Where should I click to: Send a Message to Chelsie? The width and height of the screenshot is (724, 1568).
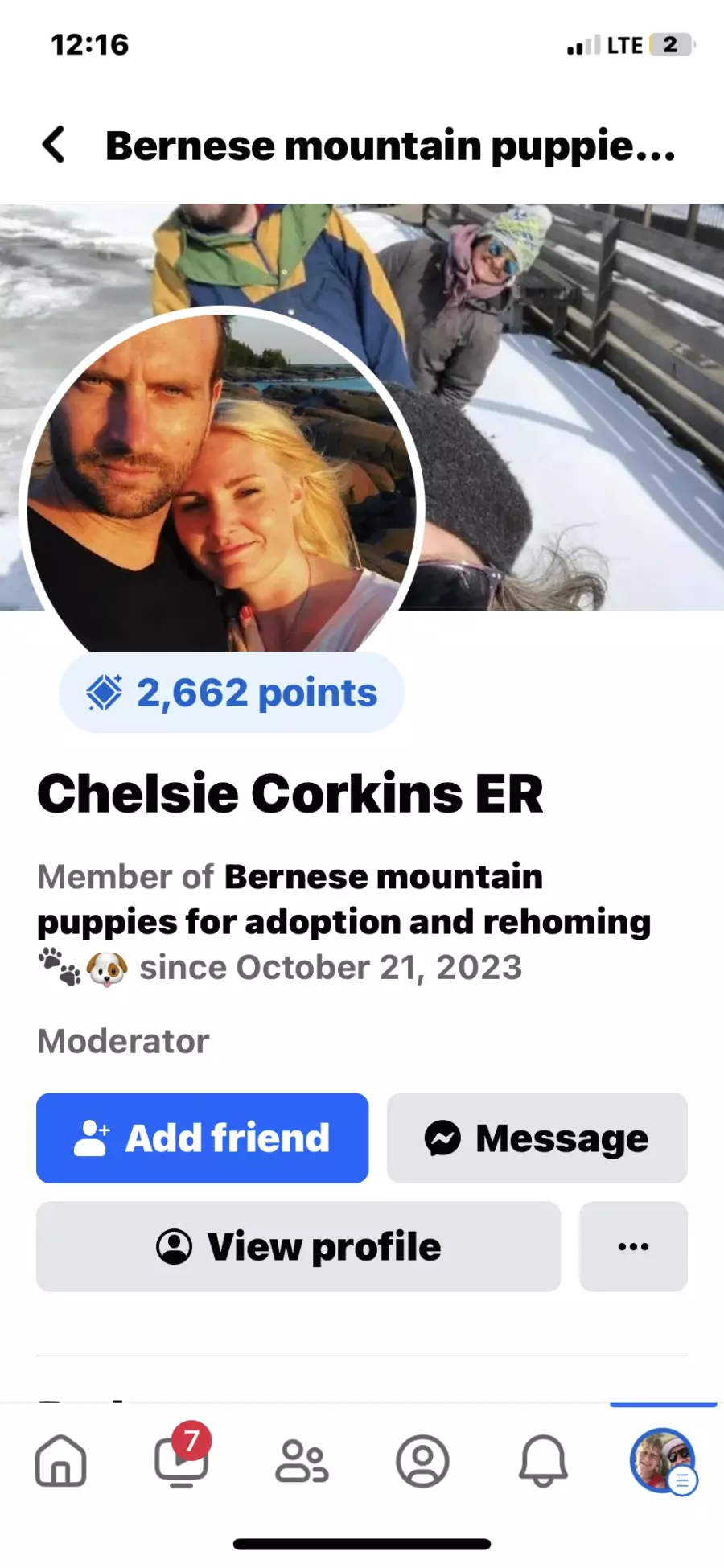coord(537,1138)
